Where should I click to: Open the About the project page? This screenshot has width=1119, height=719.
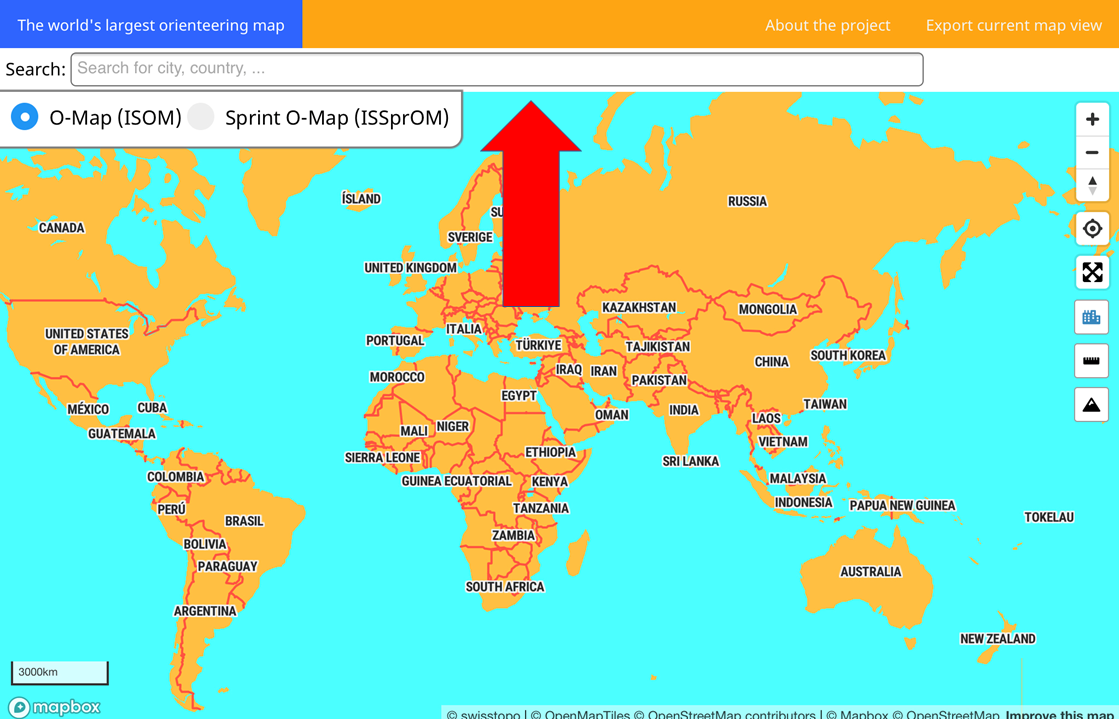[x=827, y=25]
